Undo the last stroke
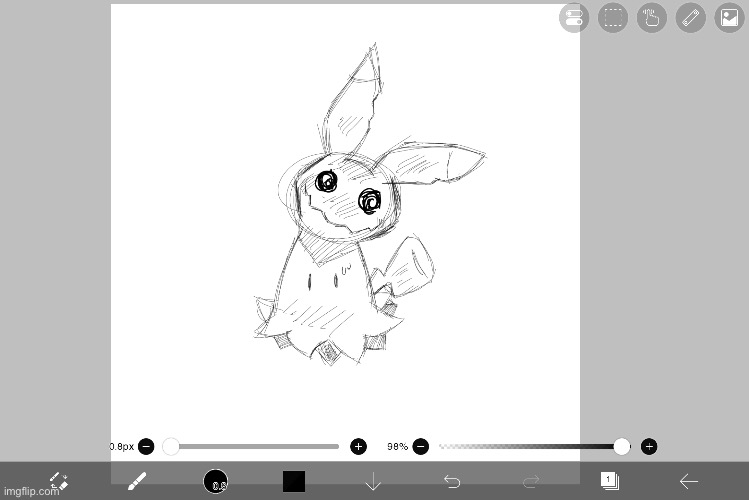 click(451, 481)
